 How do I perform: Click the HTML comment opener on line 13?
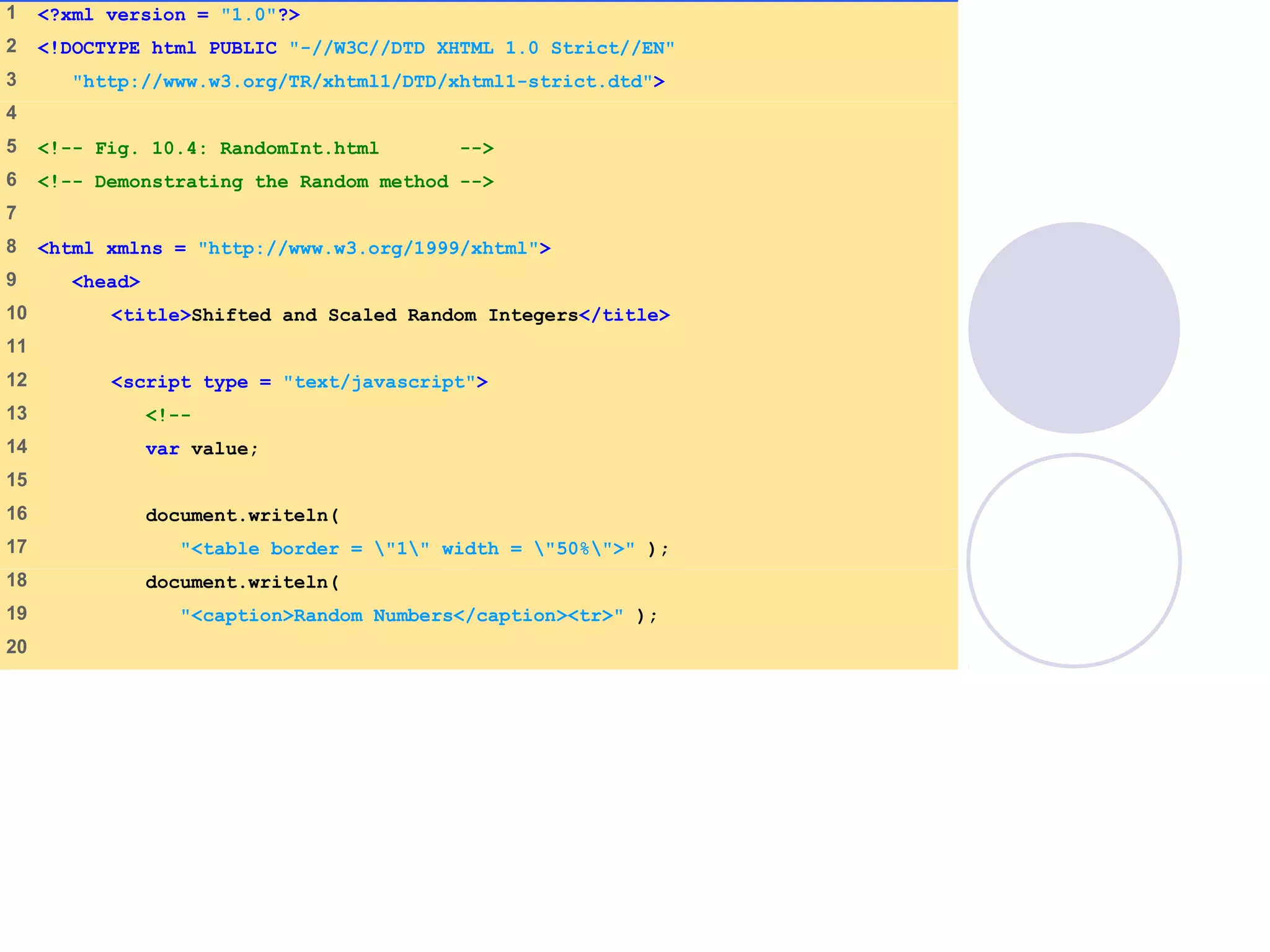(x=167, y=415)
